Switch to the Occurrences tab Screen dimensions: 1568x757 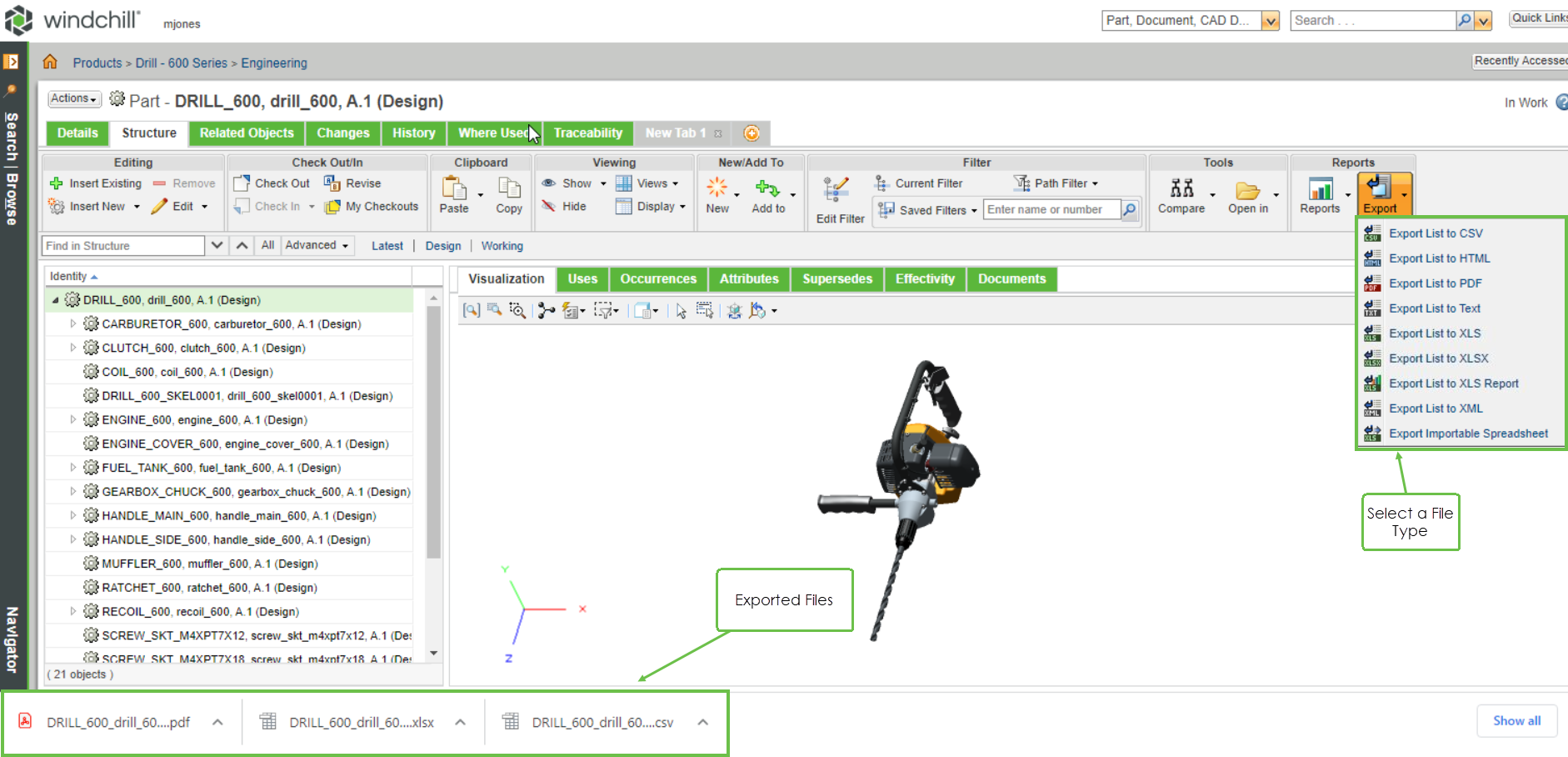click(658, 279)
